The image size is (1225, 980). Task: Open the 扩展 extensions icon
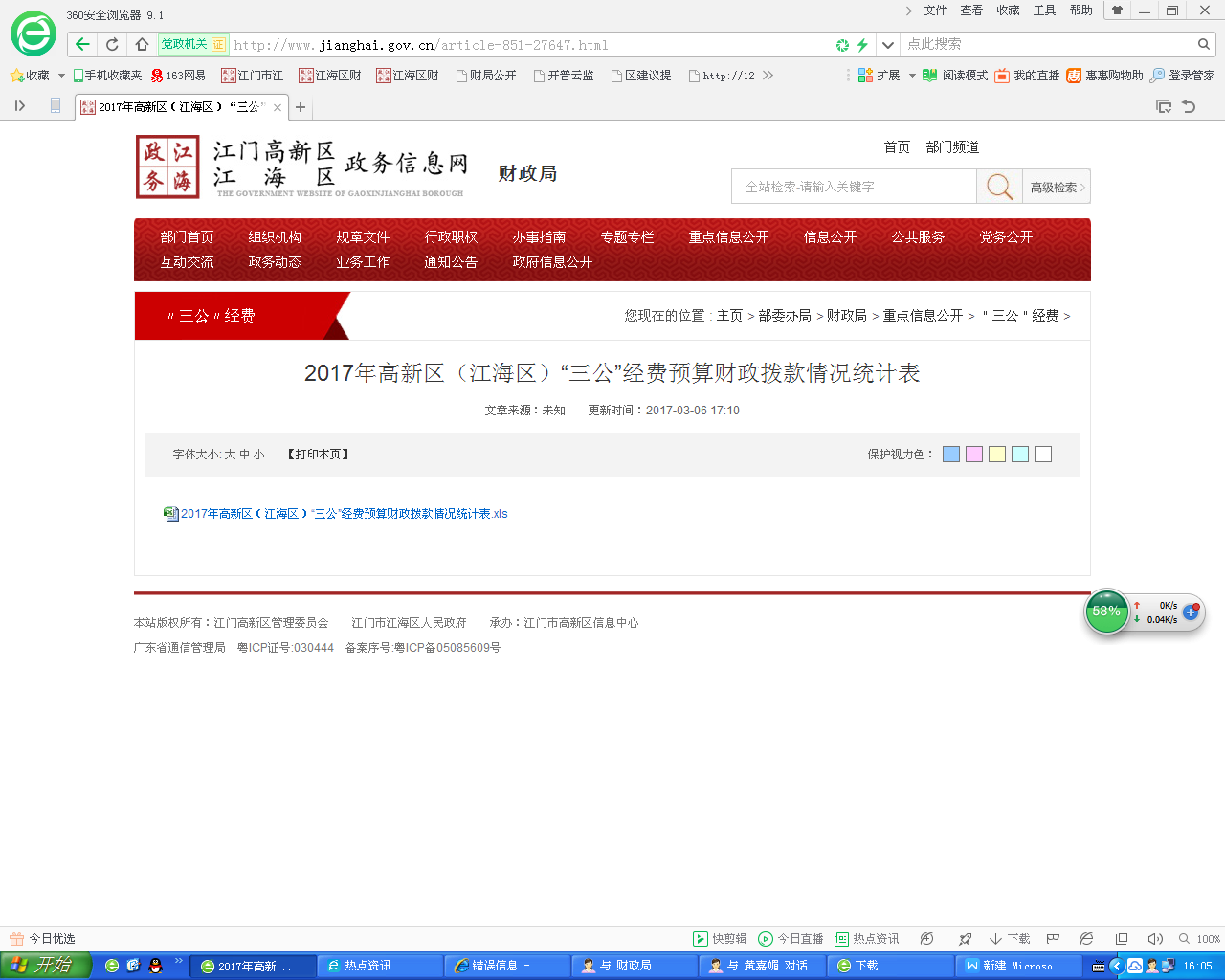tap(865, 76)
